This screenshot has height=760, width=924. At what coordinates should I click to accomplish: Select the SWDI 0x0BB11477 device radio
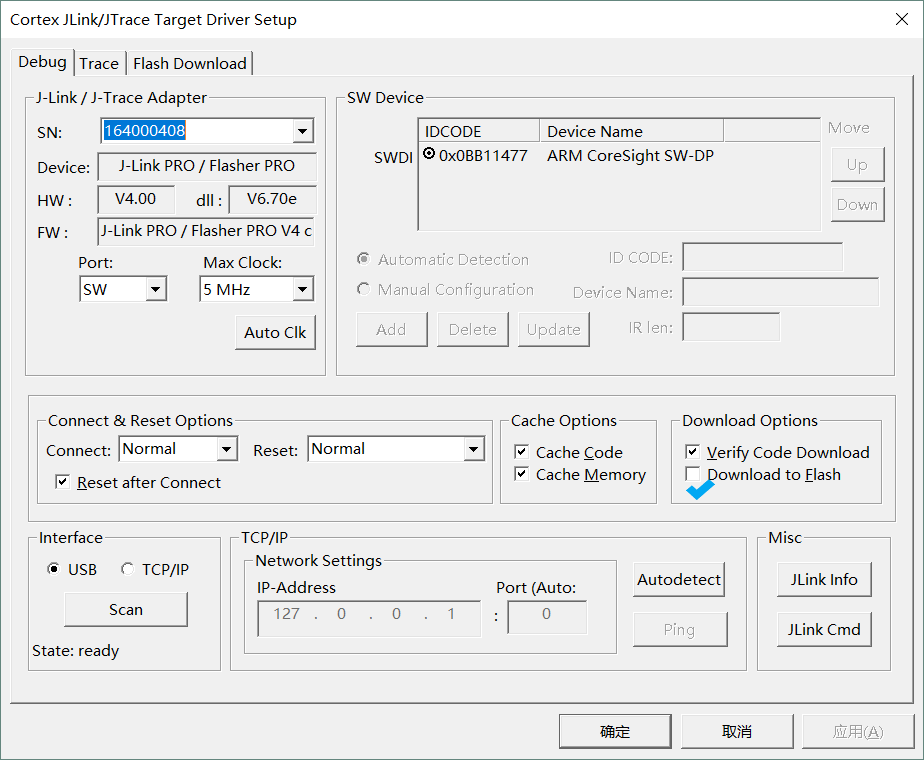429,154
